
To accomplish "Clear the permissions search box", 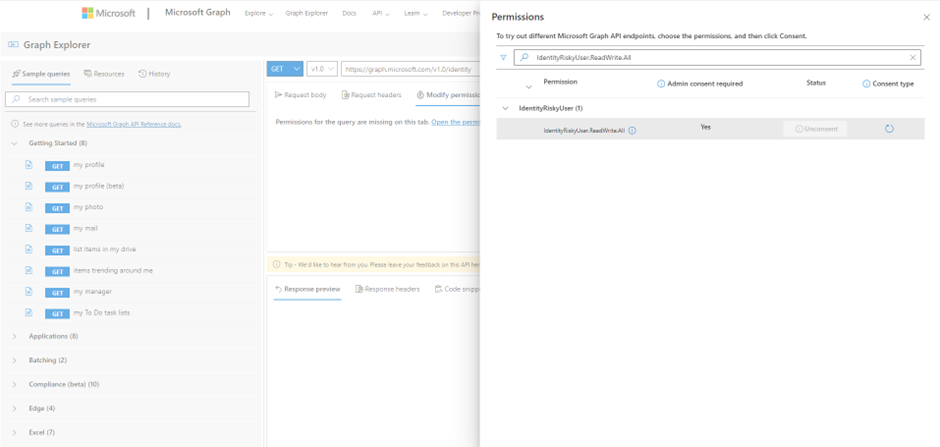I will [x=913, y=58].
